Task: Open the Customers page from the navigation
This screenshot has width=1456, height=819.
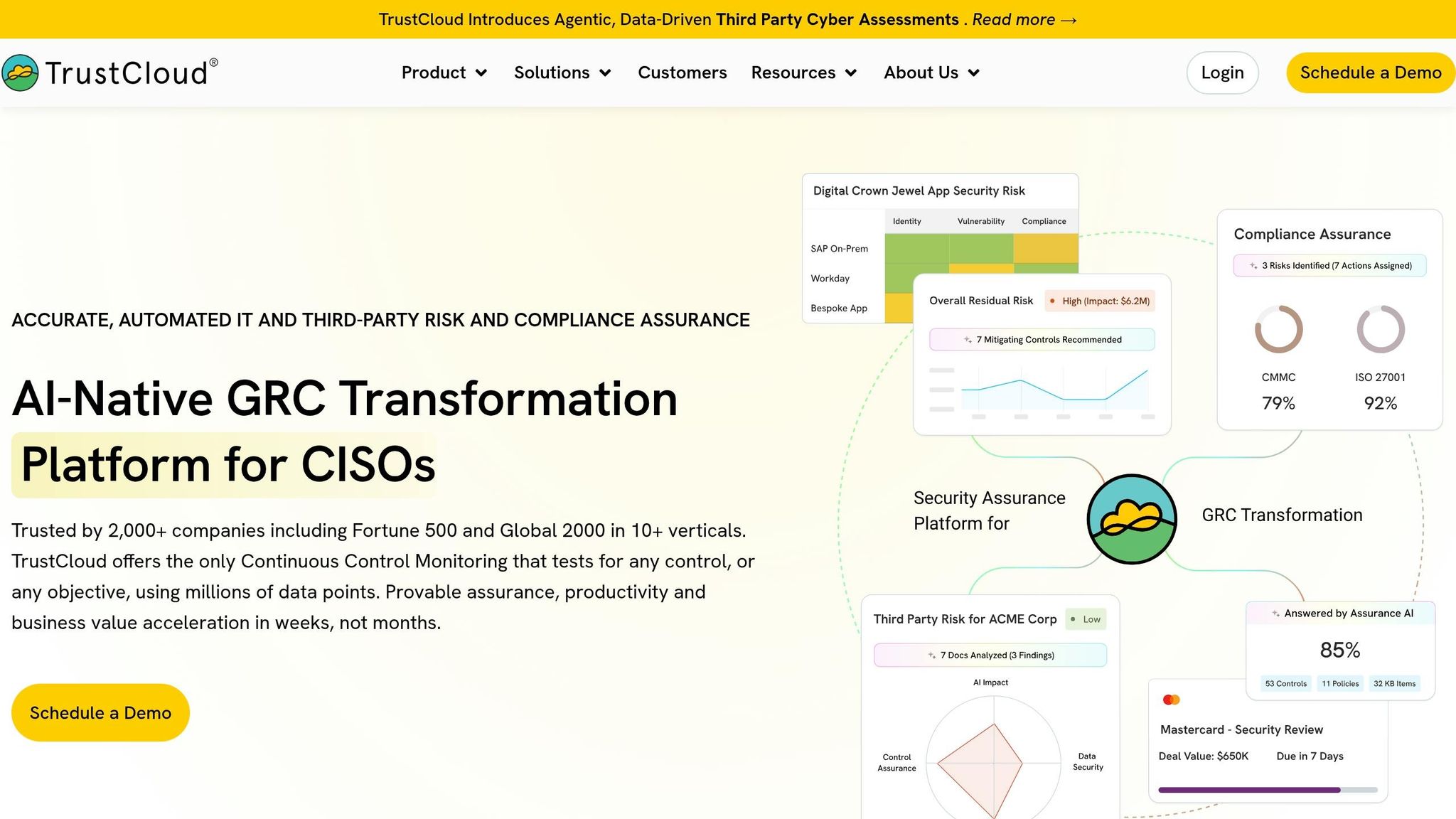Action: 682,73
